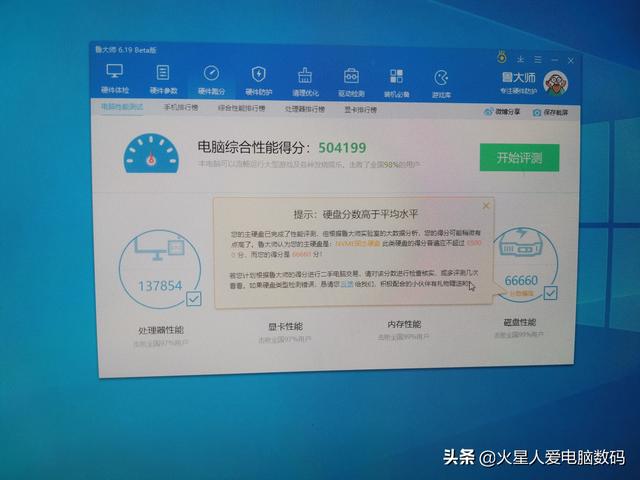Screen dimensions: 640x480
Task: Switch to the 手机排行榜 tab
Action: (181, 108)
